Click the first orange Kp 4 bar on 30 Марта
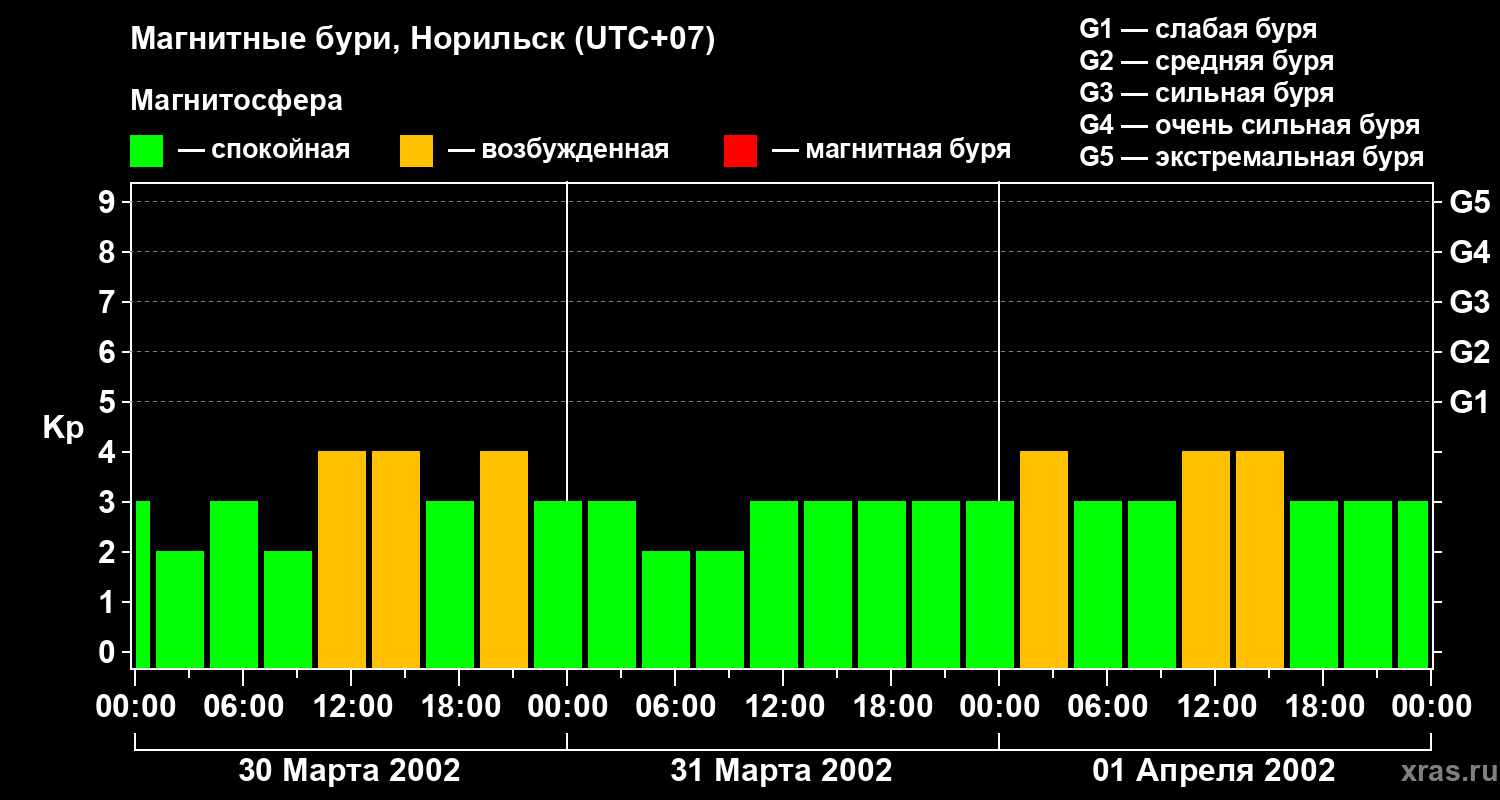 click(x=342, y=559)
